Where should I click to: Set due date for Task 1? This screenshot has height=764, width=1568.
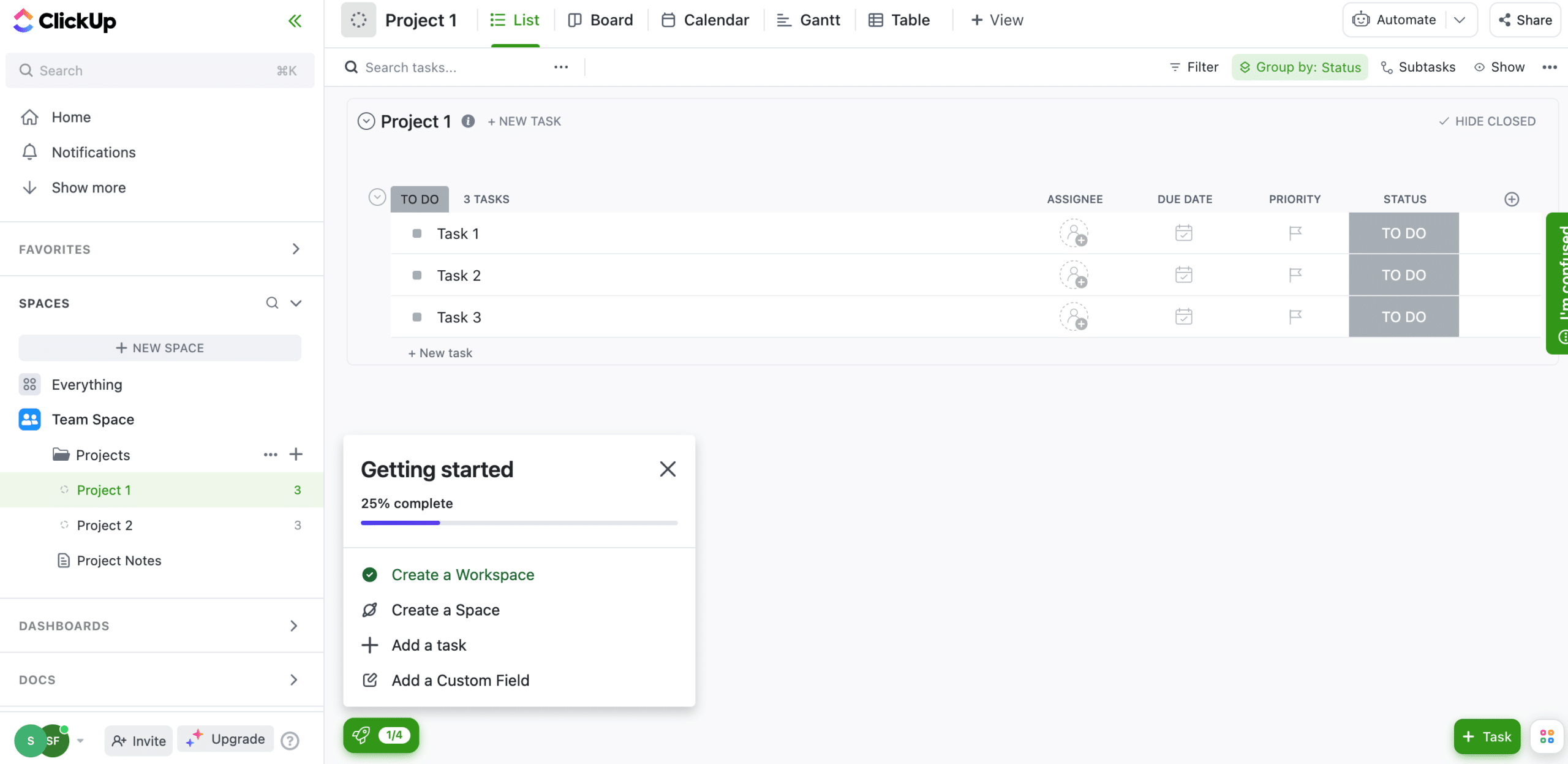click(x=1183, y=233)
